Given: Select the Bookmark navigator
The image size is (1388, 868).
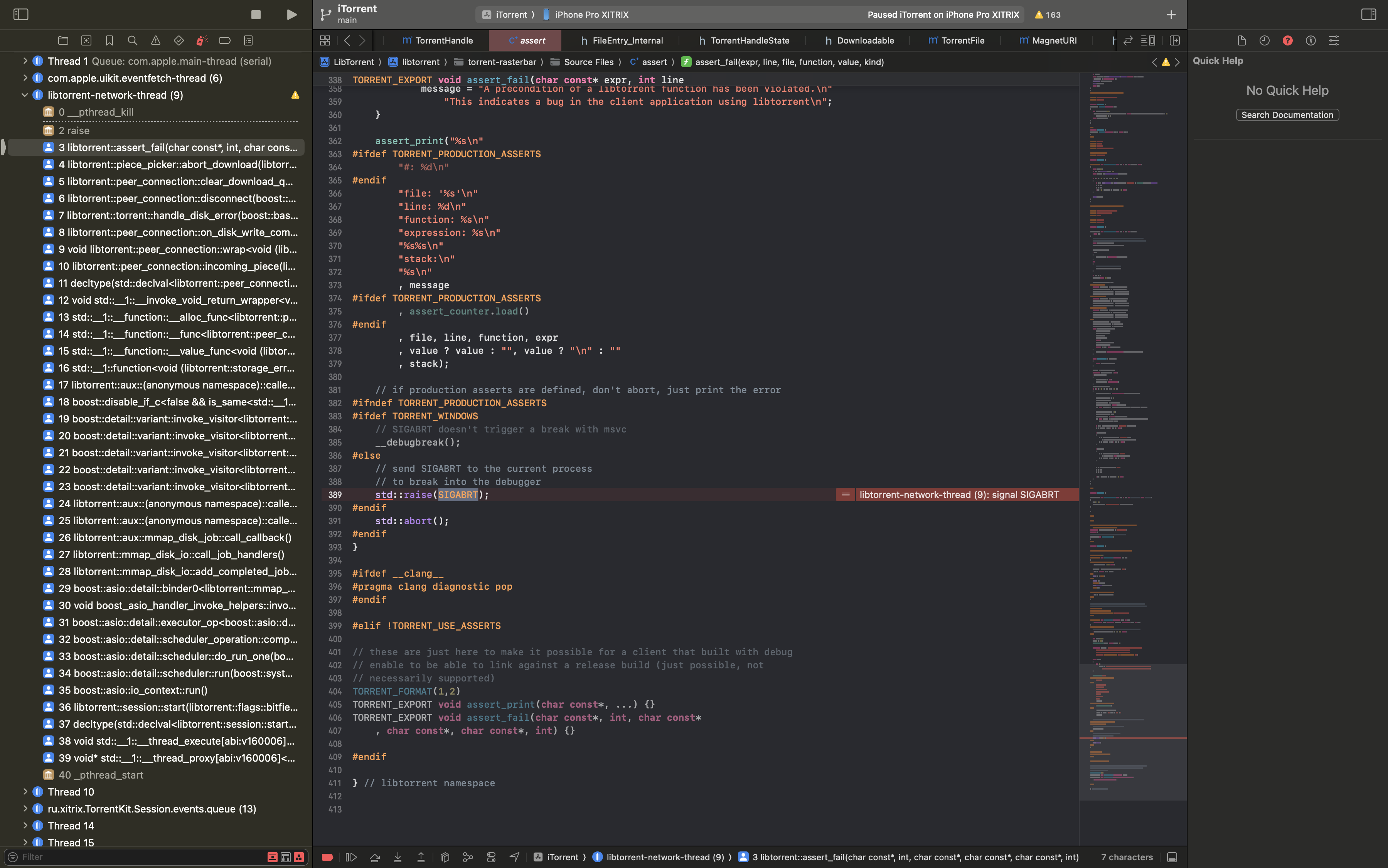Looking at the screenshot, I should [x=109, y=40].
